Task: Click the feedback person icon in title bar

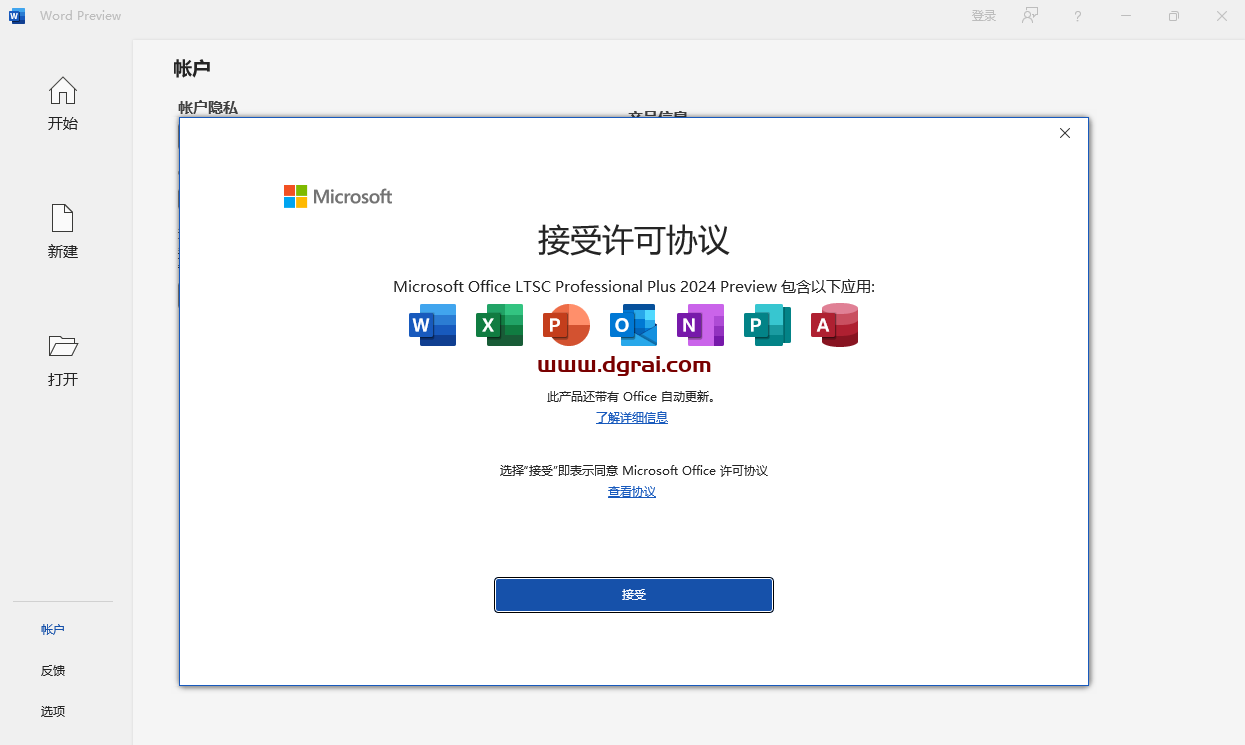Action: (1030, 16)
